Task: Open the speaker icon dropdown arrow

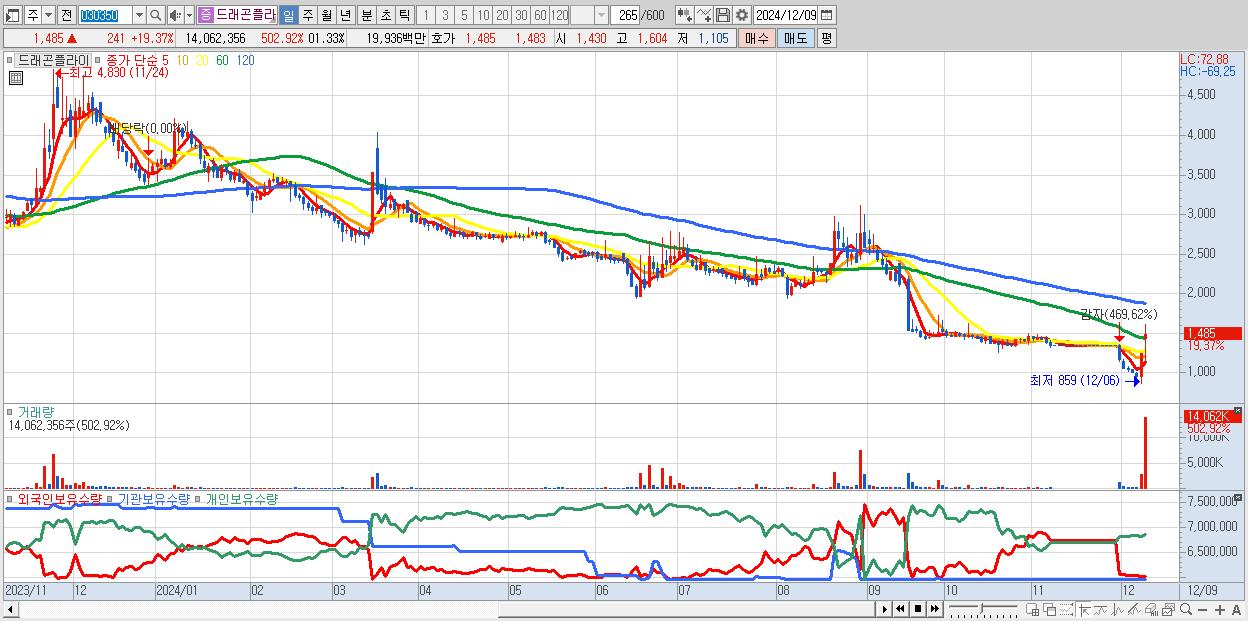Action: (189, 15)
